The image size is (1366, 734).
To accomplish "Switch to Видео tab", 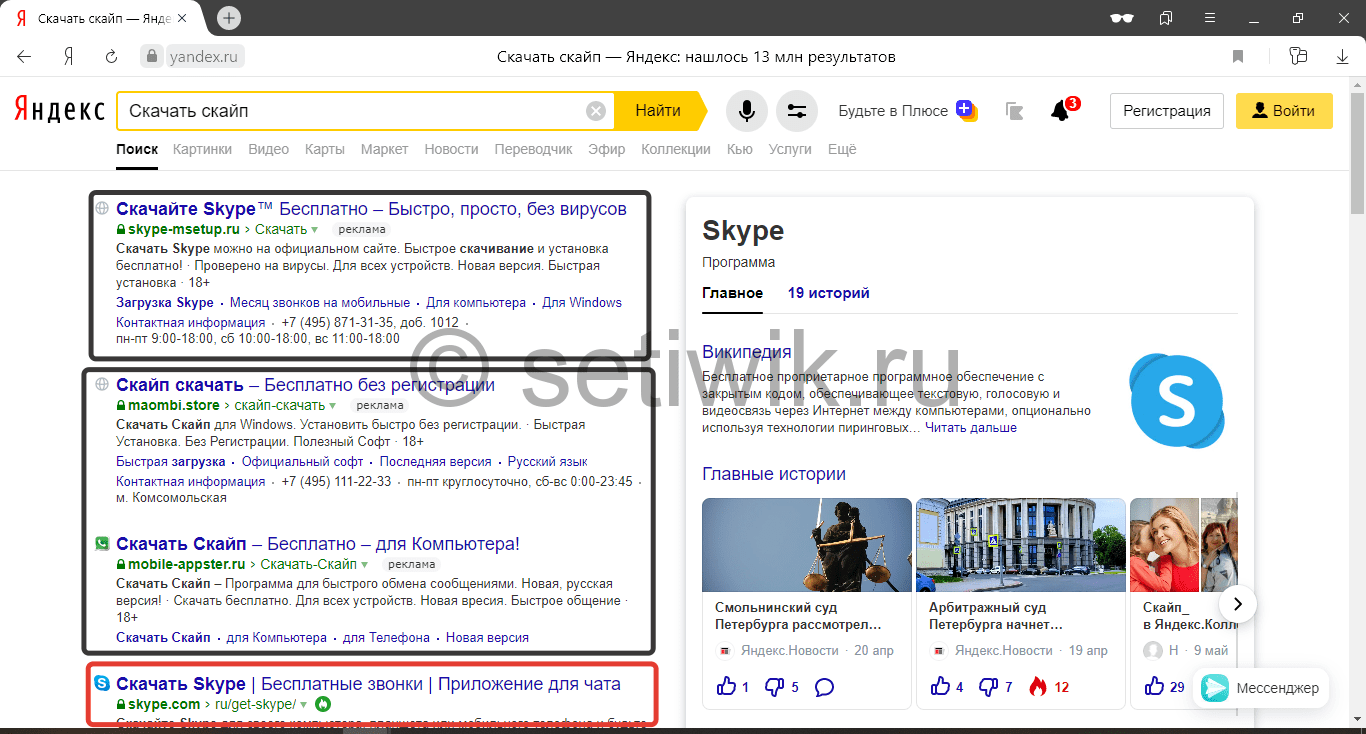I will pyautogui.click(x=268, y=149).
